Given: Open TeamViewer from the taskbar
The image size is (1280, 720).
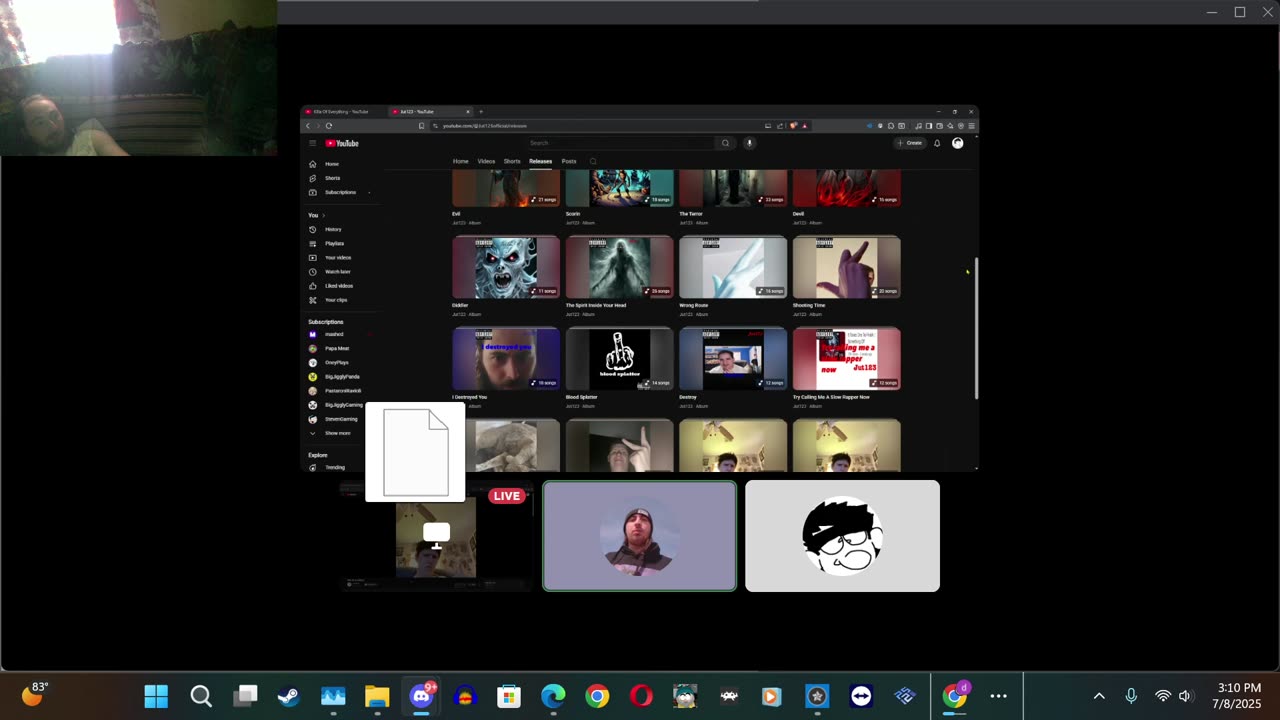Looking at the screenshot, I should tap(861, 696).
